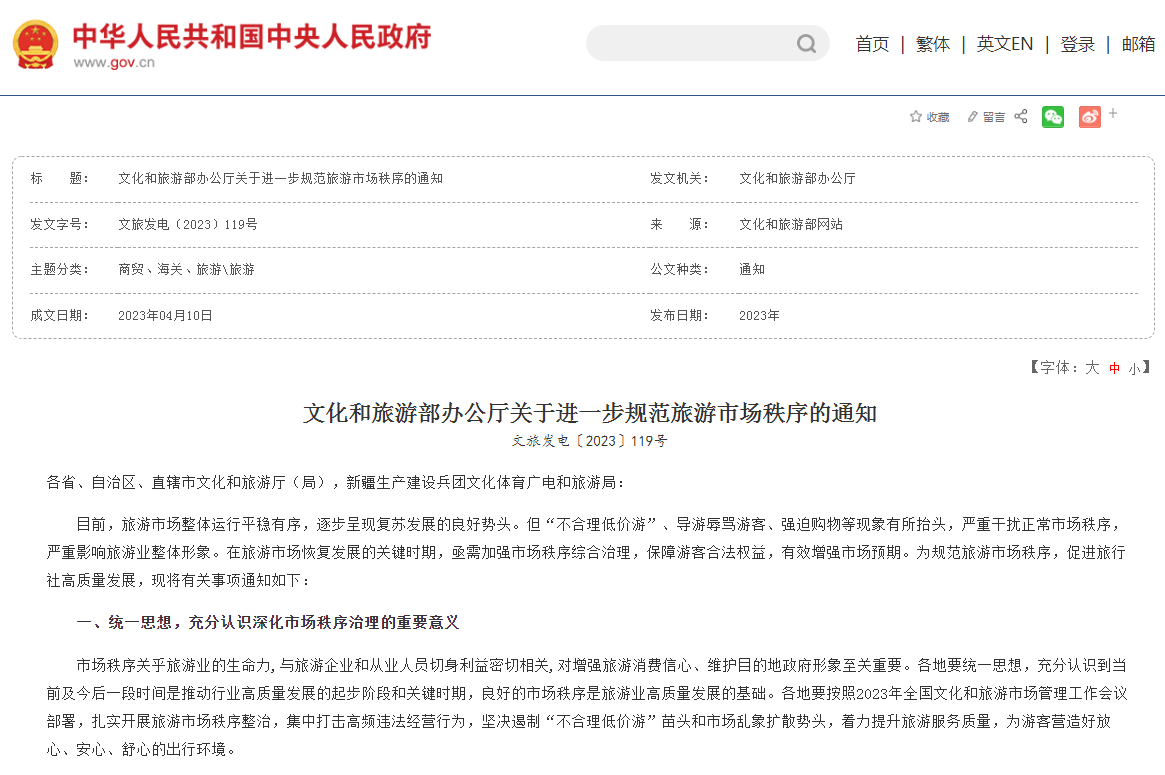Click the 中华人民共和国中央人民政府 site title
The width and height of the screenshot is (1165, 775).
point(251,36)
